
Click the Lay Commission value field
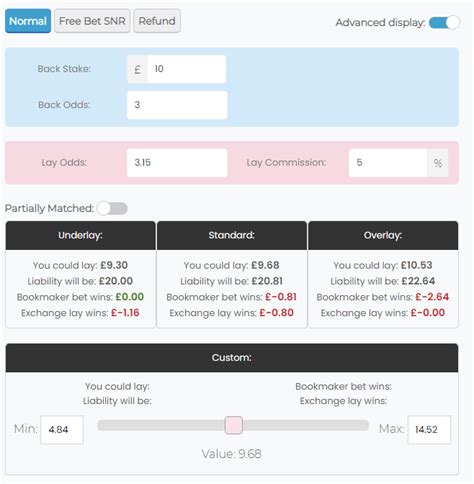[388, 163]
